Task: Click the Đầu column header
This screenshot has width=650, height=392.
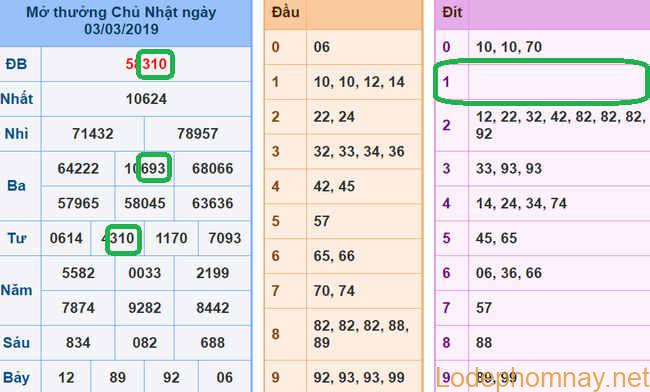Action: [x=286, y=12]
